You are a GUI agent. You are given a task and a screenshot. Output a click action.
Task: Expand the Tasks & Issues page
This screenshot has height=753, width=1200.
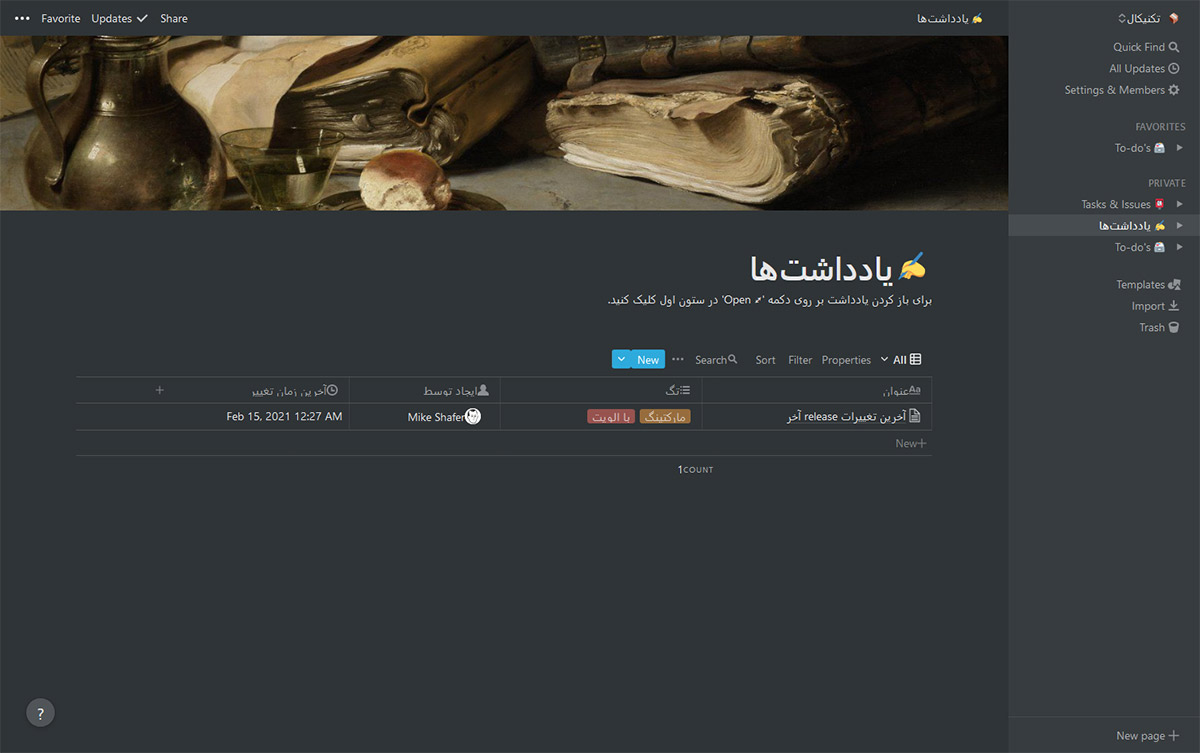1180,203
